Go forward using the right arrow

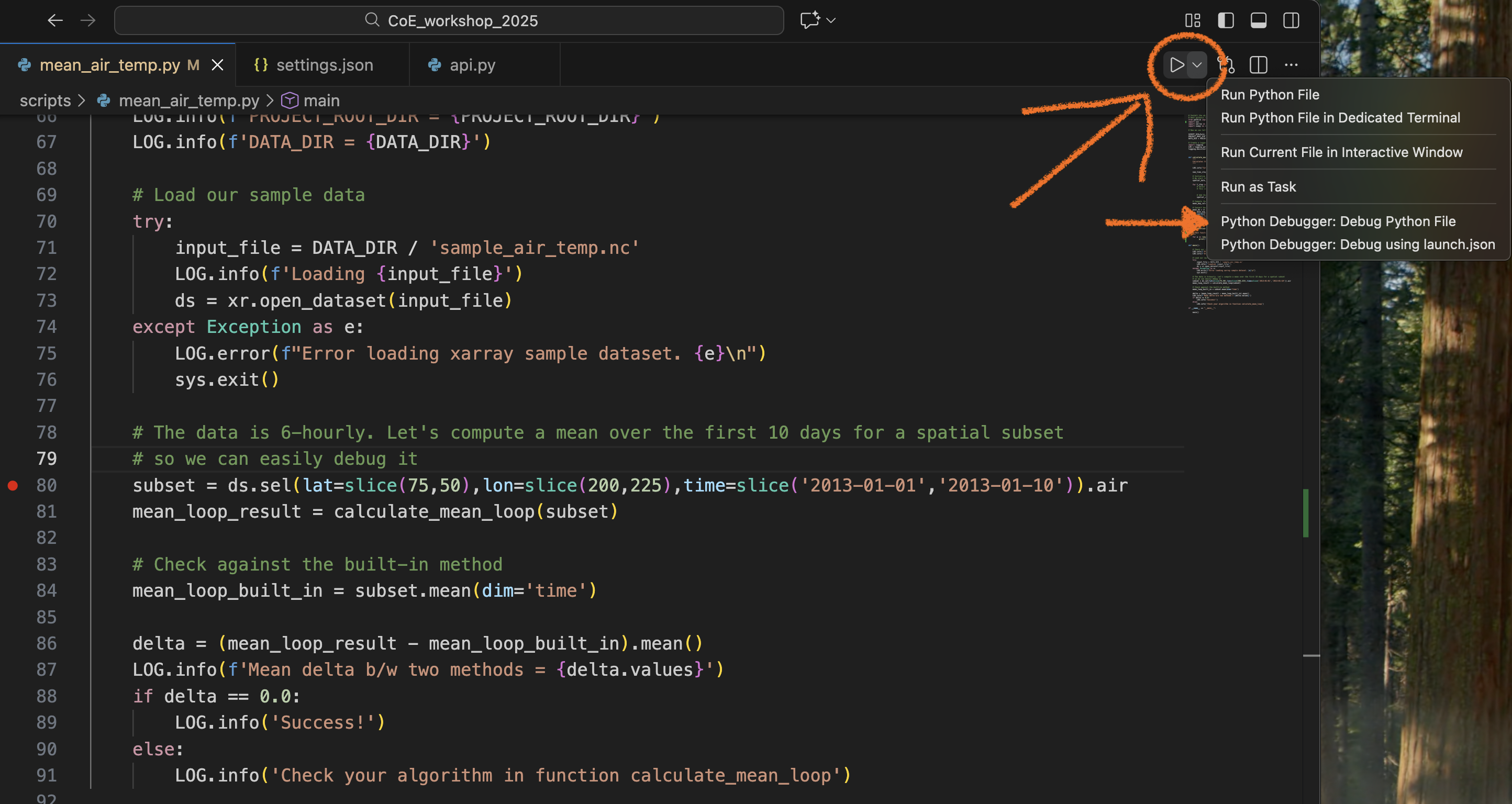point(88,20)
